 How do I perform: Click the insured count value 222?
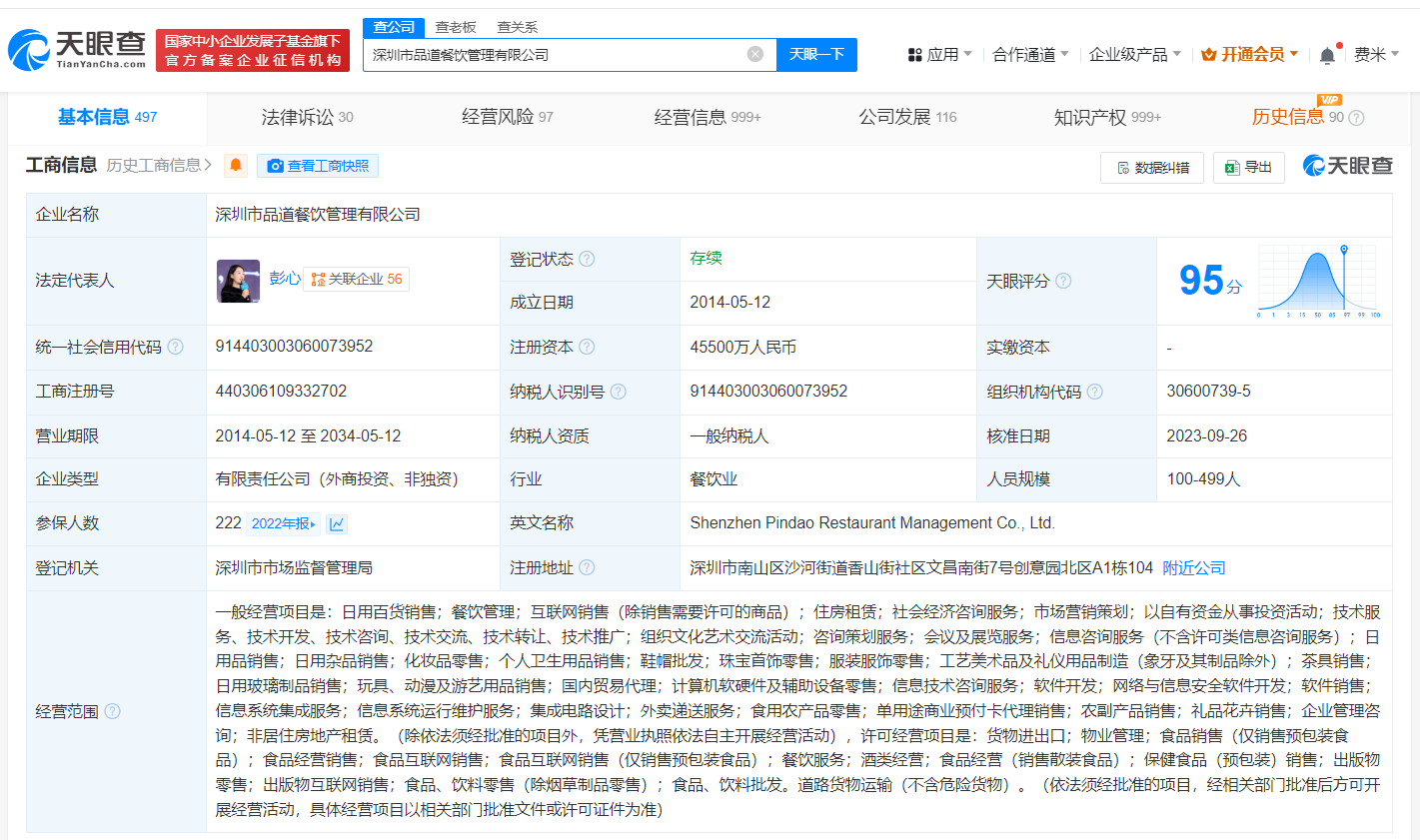pos(228,522)
